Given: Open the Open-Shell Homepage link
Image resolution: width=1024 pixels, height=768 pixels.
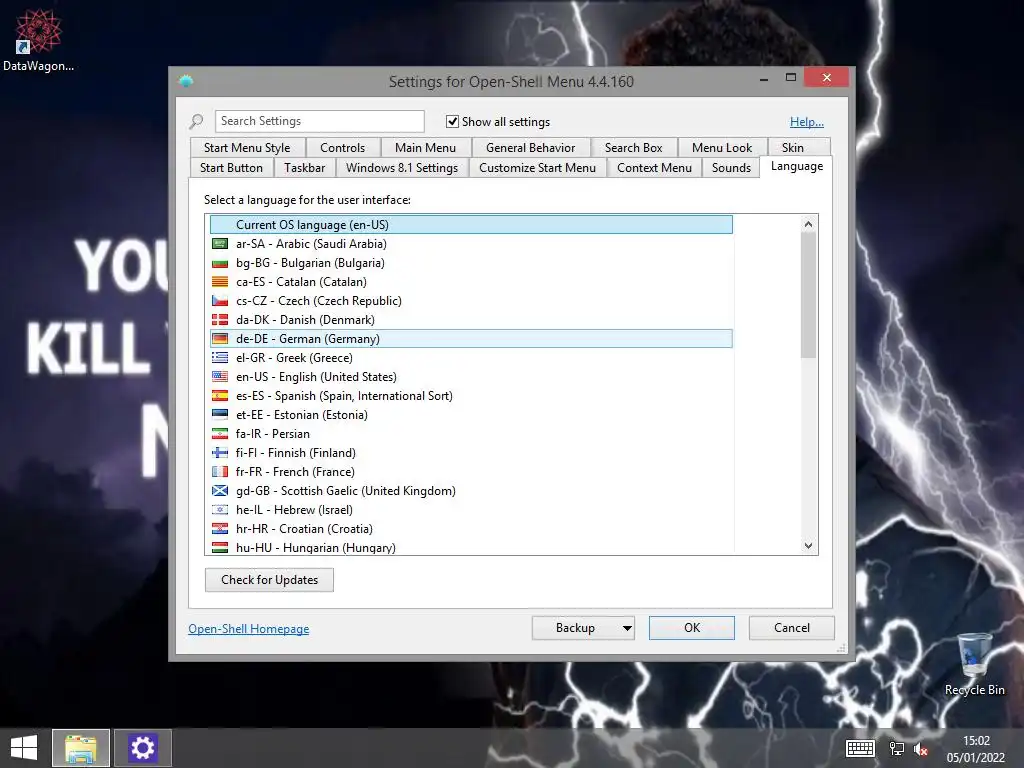Looking at the screenshot, I should click(249, 629).
